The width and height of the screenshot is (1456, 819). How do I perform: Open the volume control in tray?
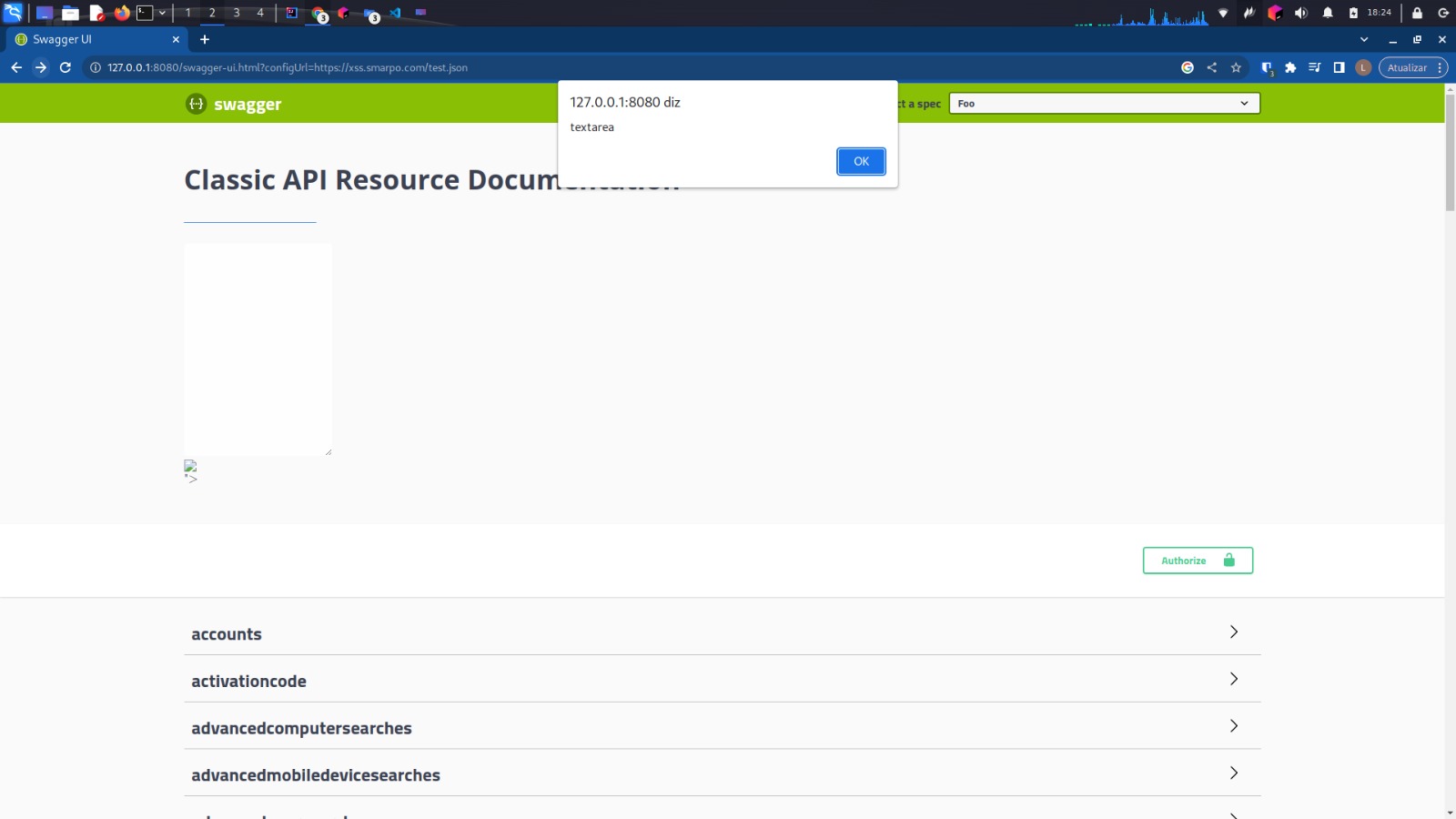pyautogui.click(x=1301, y=13)
